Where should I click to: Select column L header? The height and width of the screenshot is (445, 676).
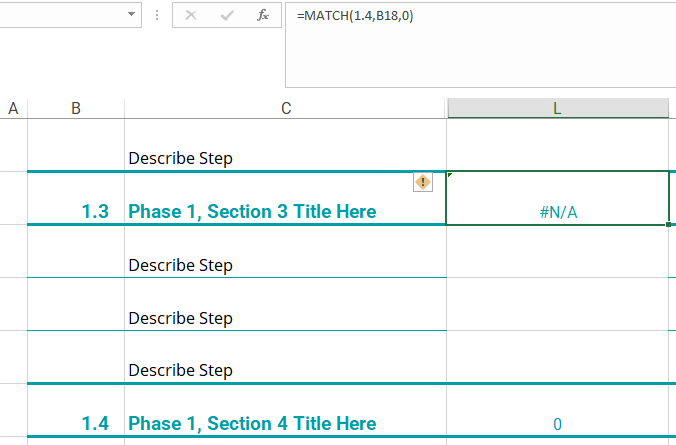coord(557,108)
